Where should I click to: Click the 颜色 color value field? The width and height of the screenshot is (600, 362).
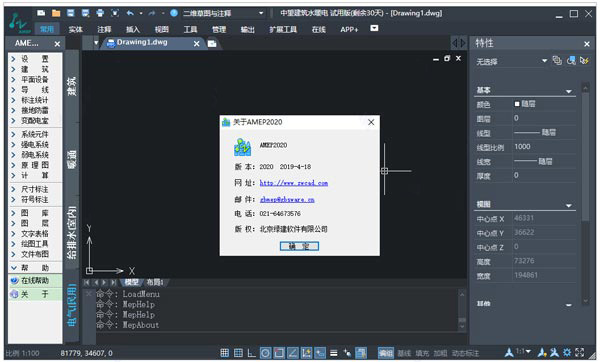click(x=544, y=104)
